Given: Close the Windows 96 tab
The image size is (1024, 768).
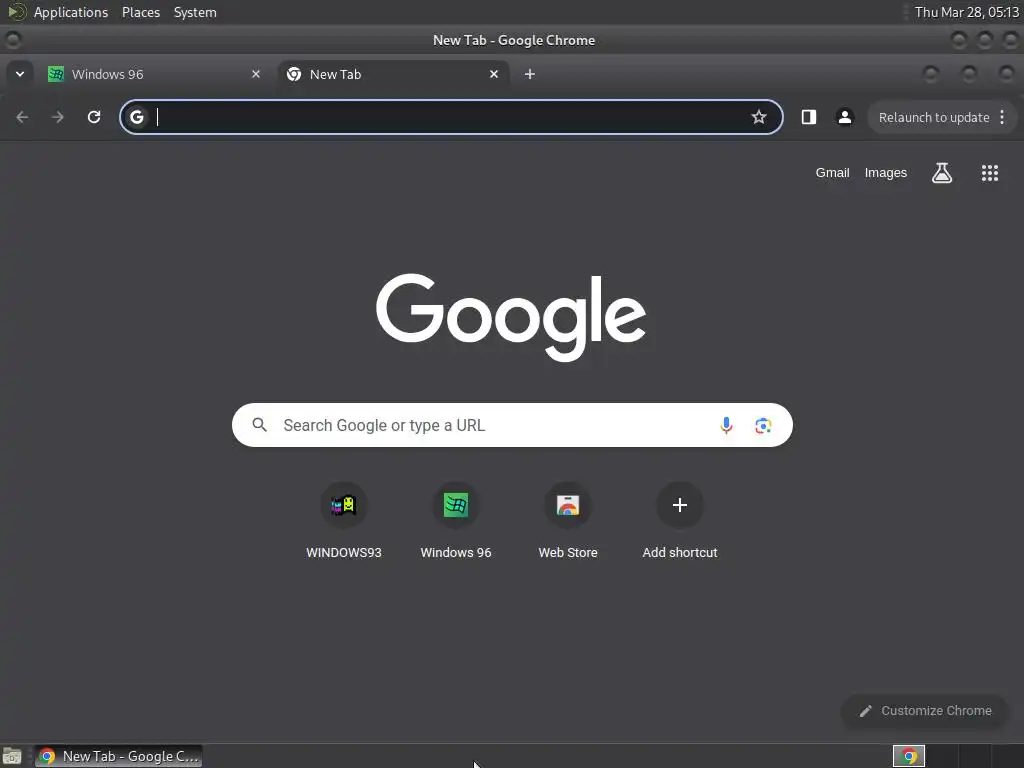Looking at the screenshot, I should (x=256, y=74).
